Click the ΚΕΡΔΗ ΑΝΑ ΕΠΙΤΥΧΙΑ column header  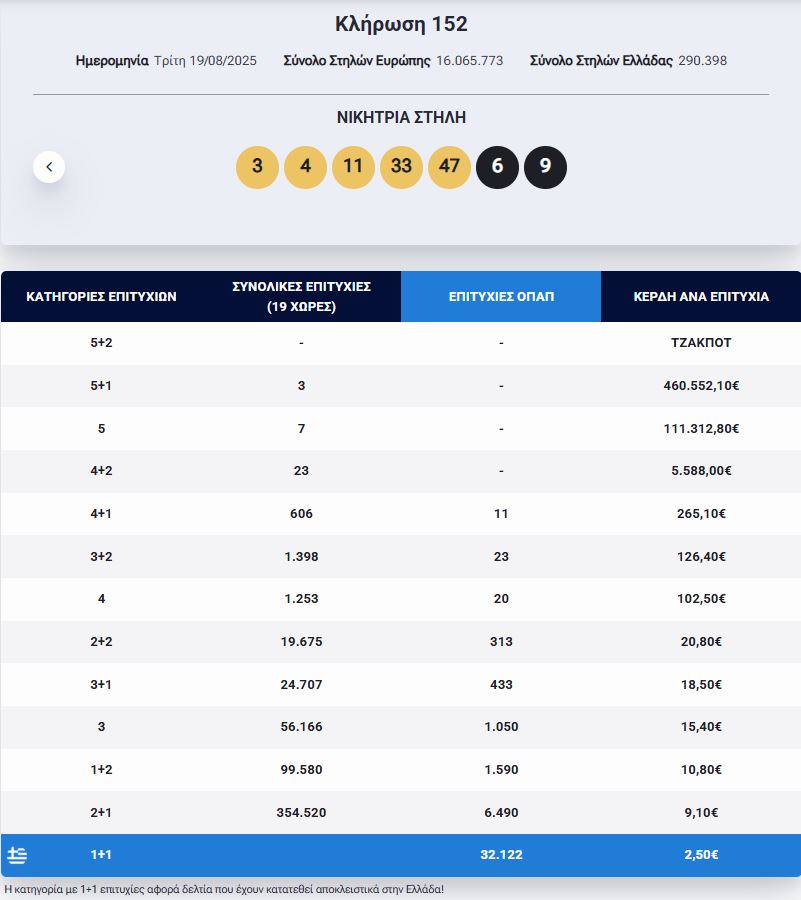(701, 297)
